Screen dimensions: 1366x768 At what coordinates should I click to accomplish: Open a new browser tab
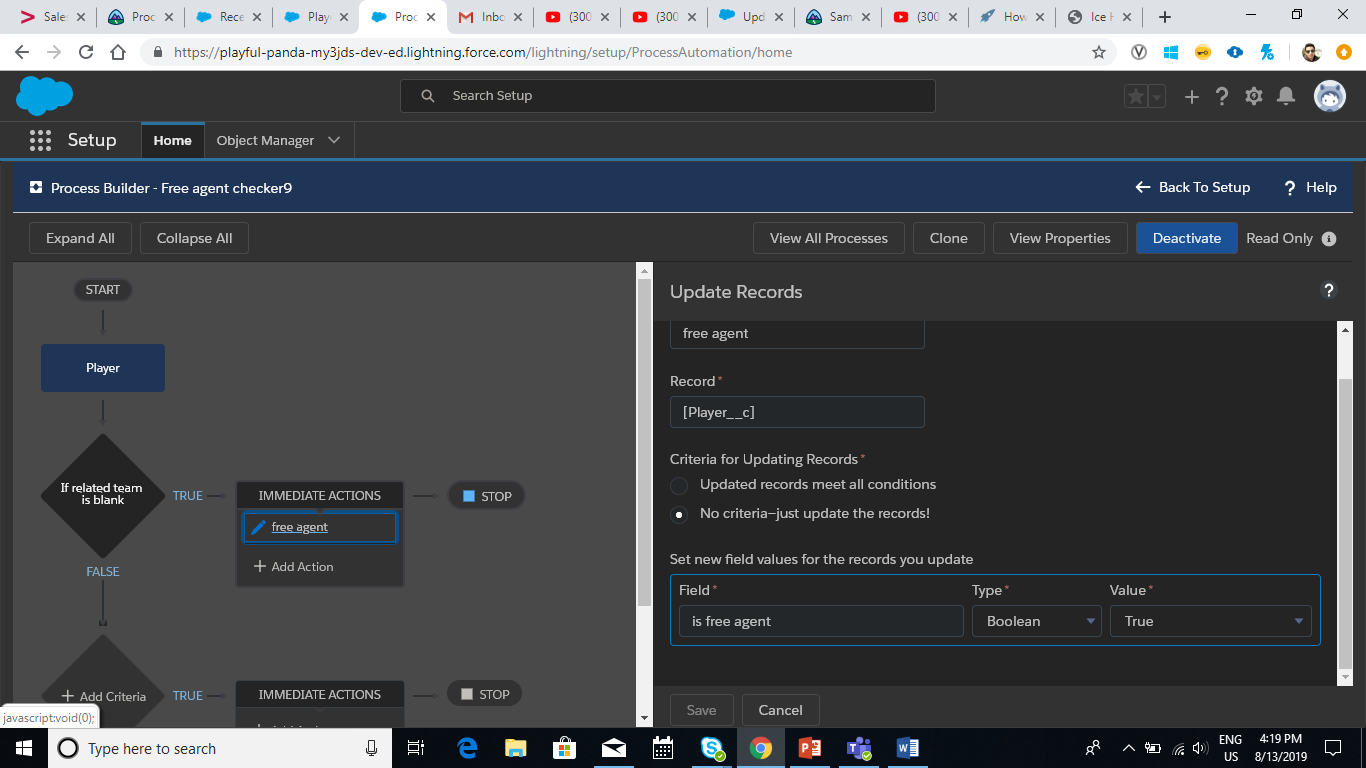coord(1164,17)
